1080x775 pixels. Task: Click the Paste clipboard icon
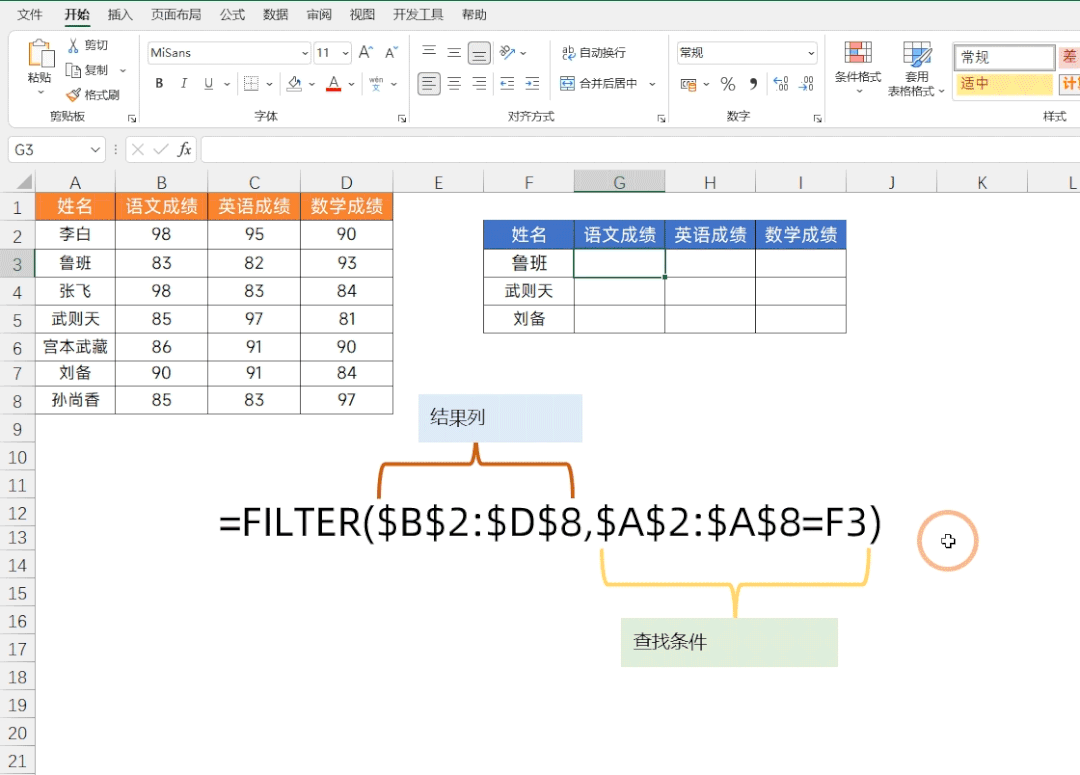click(40, 54)
